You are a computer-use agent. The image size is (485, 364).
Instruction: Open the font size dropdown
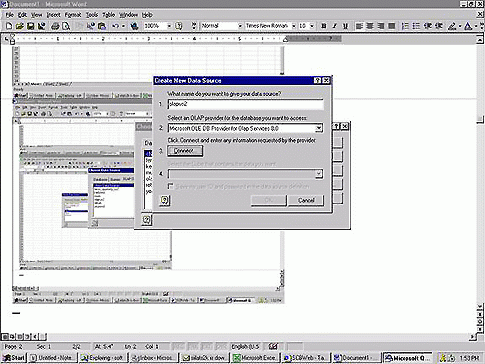(312, 26)
